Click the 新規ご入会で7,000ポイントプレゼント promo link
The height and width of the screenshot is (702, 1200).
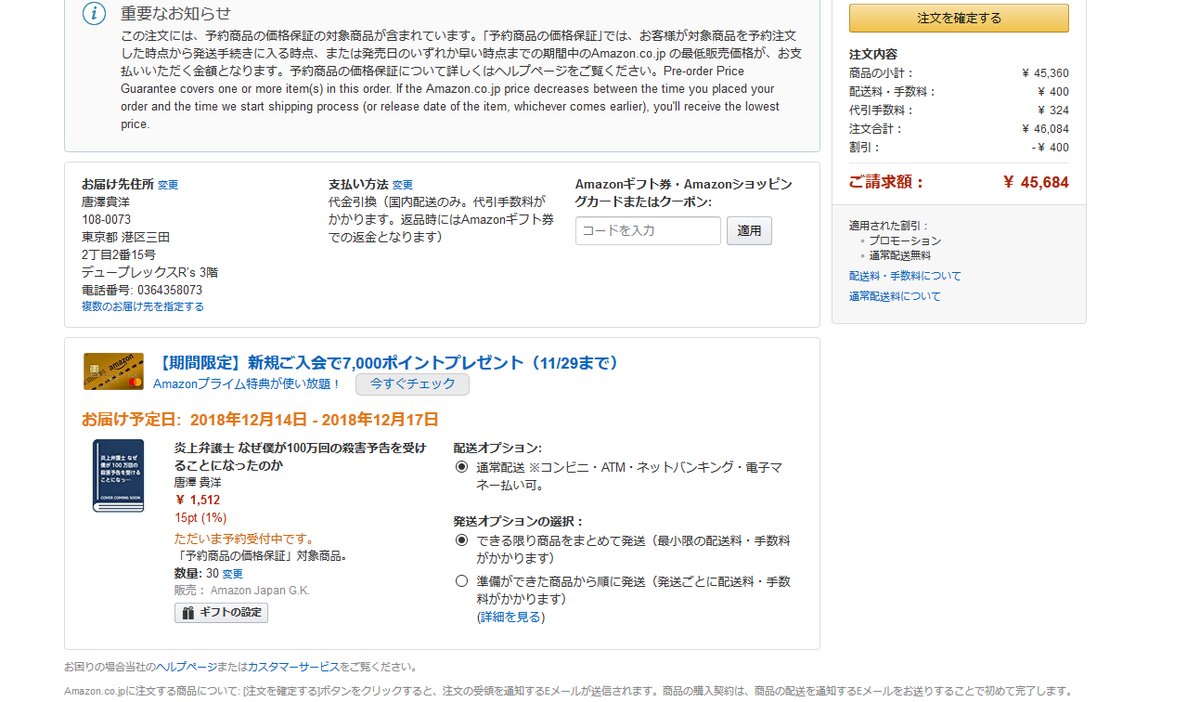pyautogui.click(x=386, y=362)
